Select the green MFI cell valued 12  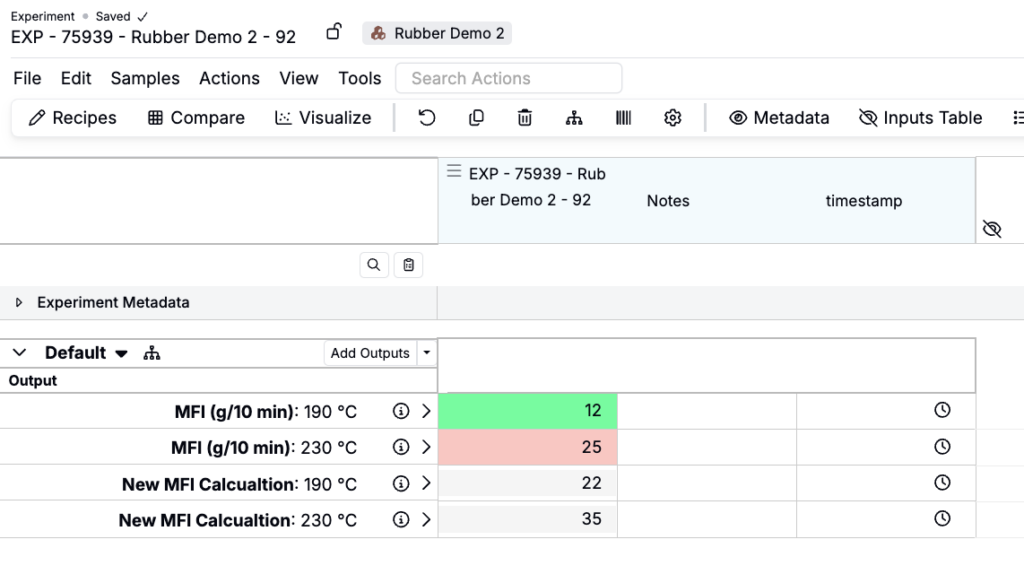528,411
